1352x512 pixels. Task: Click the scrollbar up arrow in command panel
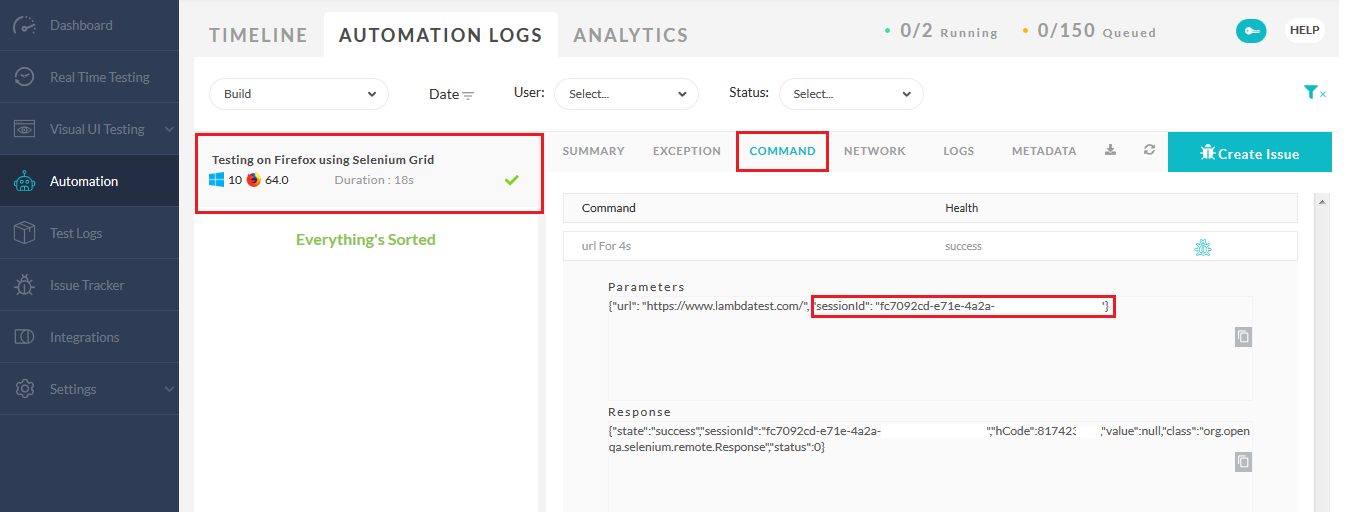[1324, 203]
